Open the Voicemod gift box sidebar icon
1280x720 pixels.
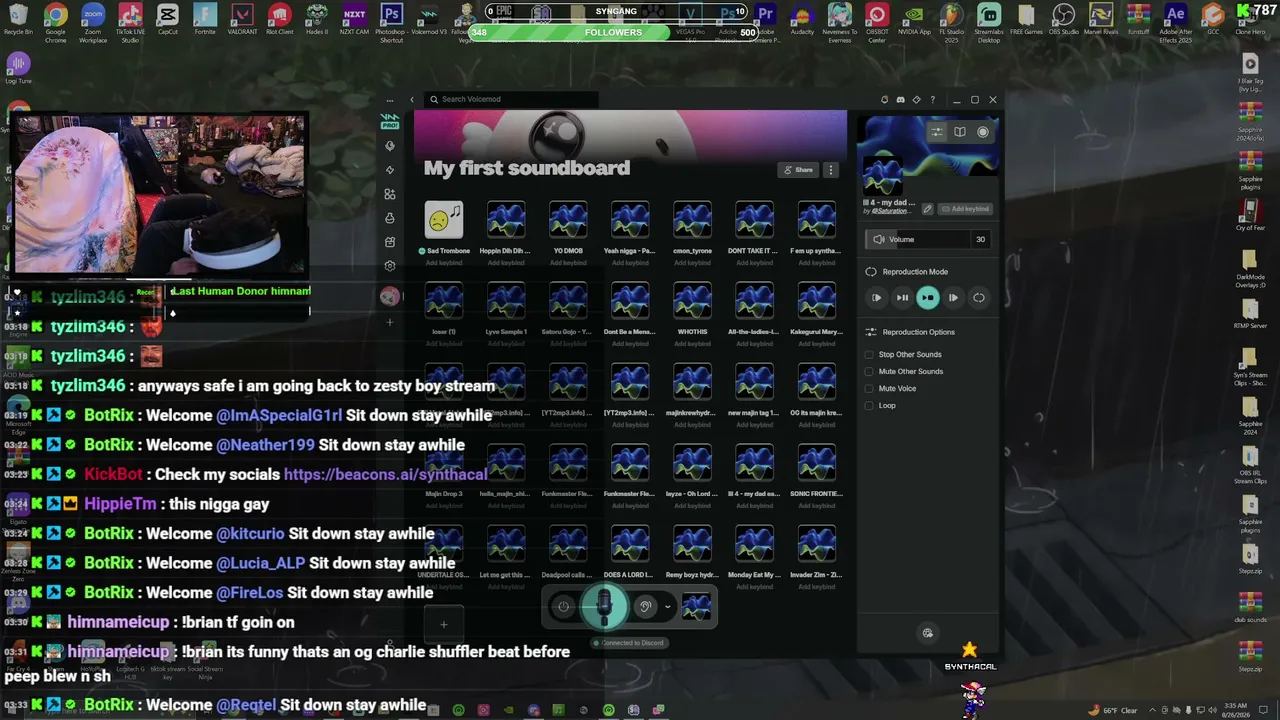coord(390,242)
